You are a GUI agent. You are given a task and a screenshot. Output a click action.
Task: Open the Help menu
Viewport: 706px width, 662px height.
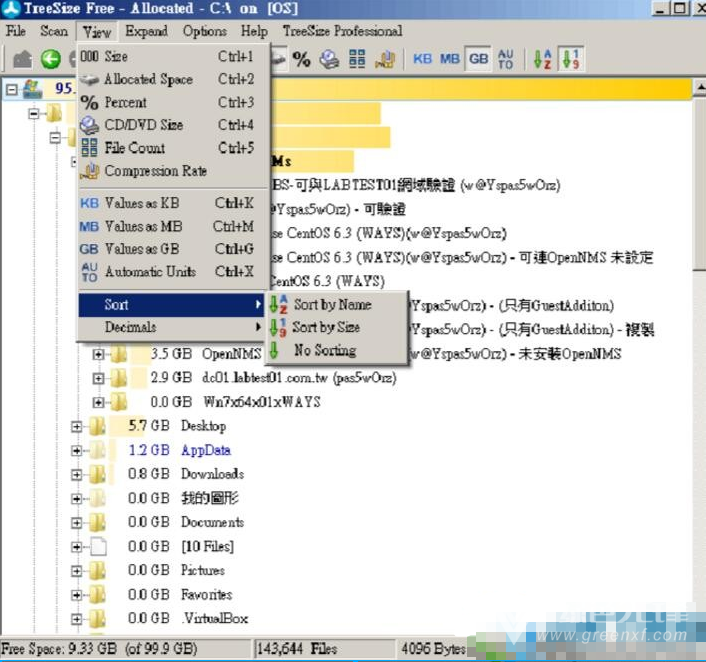point(254,31)
